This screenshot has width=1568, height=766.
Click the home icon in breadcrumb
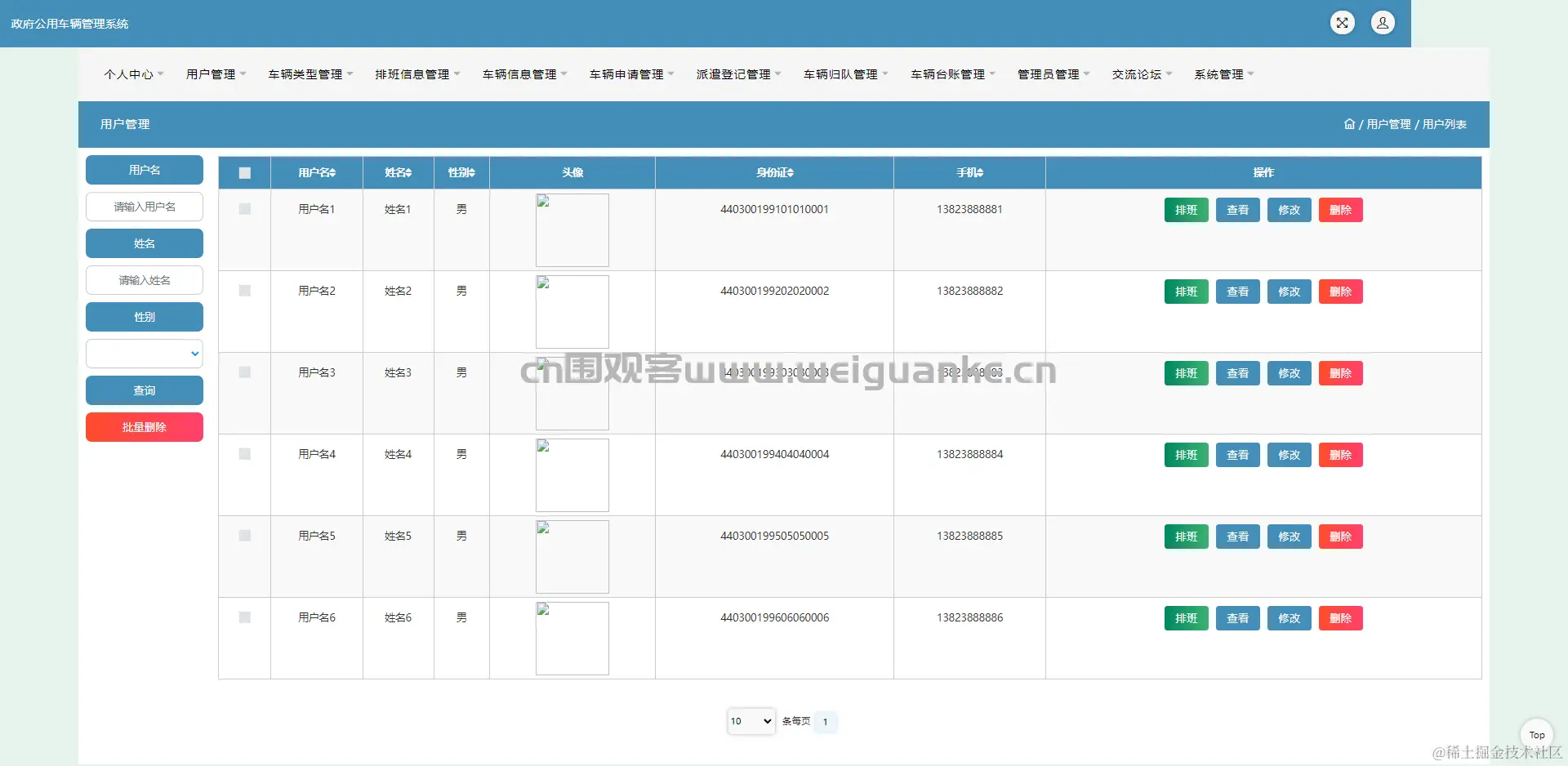(1349, 124)
